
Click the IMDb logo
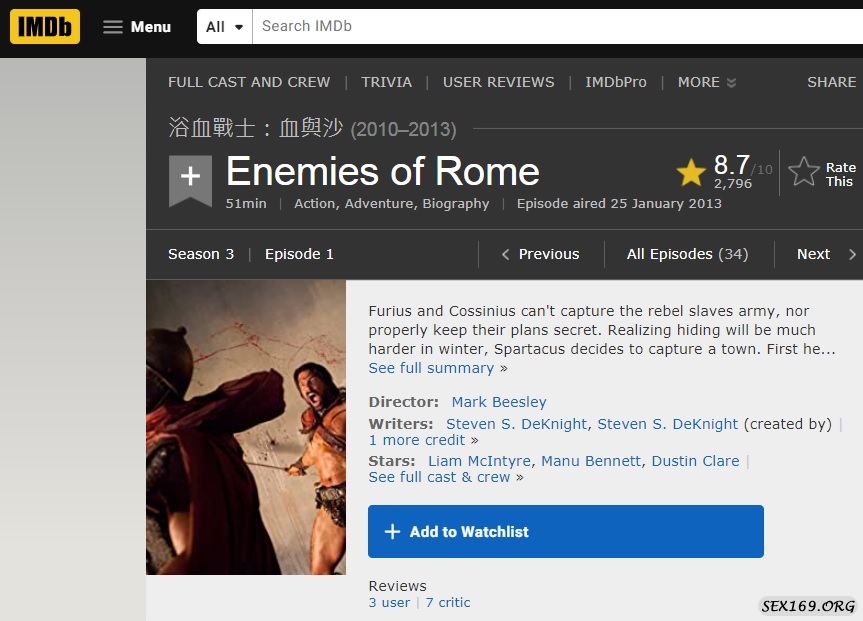pyautogui.click(x=44, y=27)
